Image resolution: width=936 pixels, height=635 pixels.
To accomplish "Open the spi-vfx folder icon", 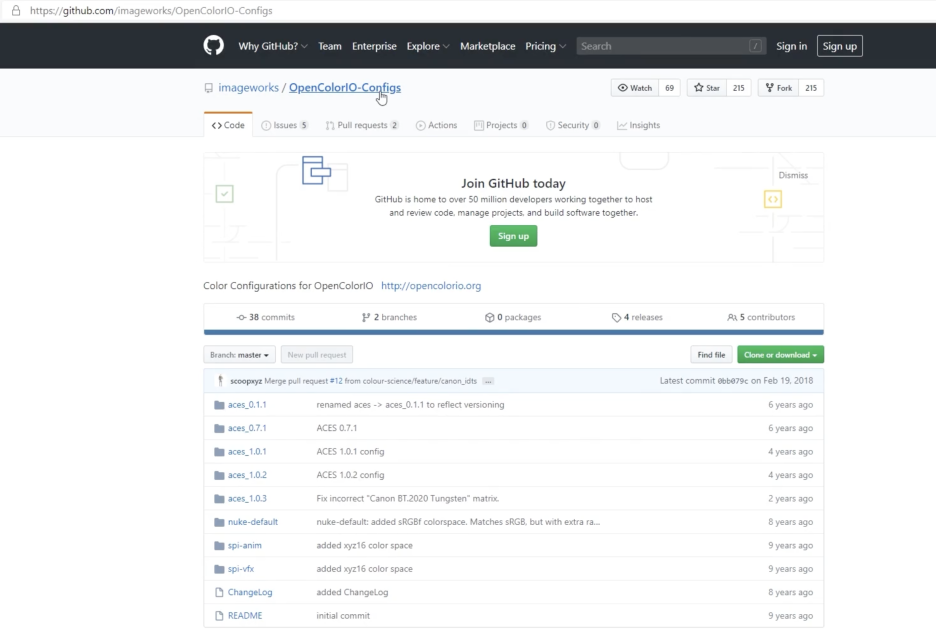I will pyautogui.click(x=219, y=569).
